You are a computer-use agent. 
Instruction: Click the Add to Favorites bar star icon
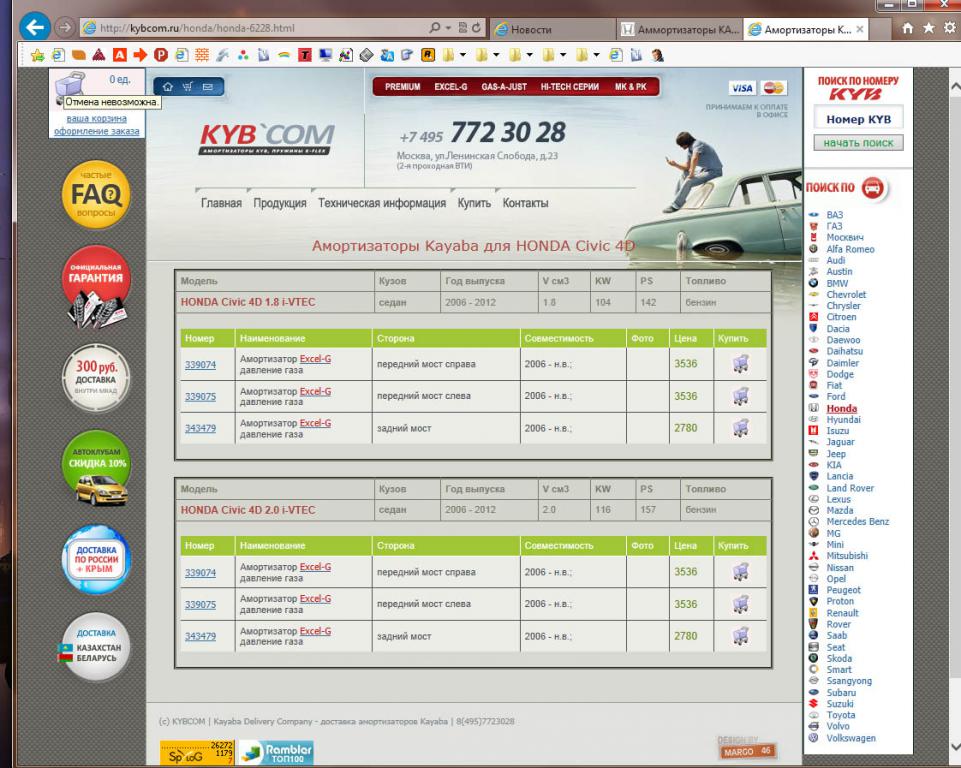click(37, 55)
